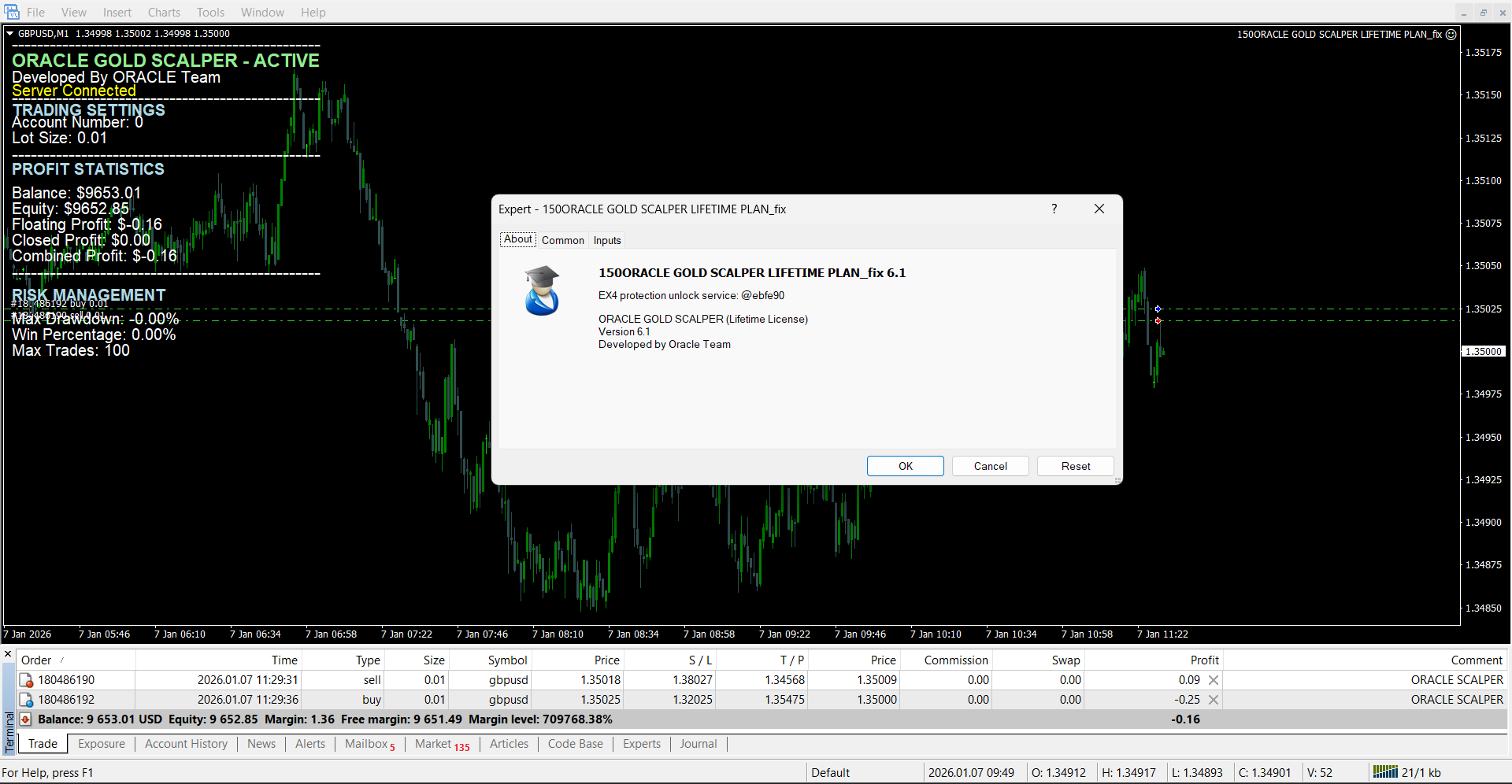Screen dimensions: 1512x784
Task: Click the MetaTrader application icon in menu bar
Action: pyautogui.click(x=12, y=12)
